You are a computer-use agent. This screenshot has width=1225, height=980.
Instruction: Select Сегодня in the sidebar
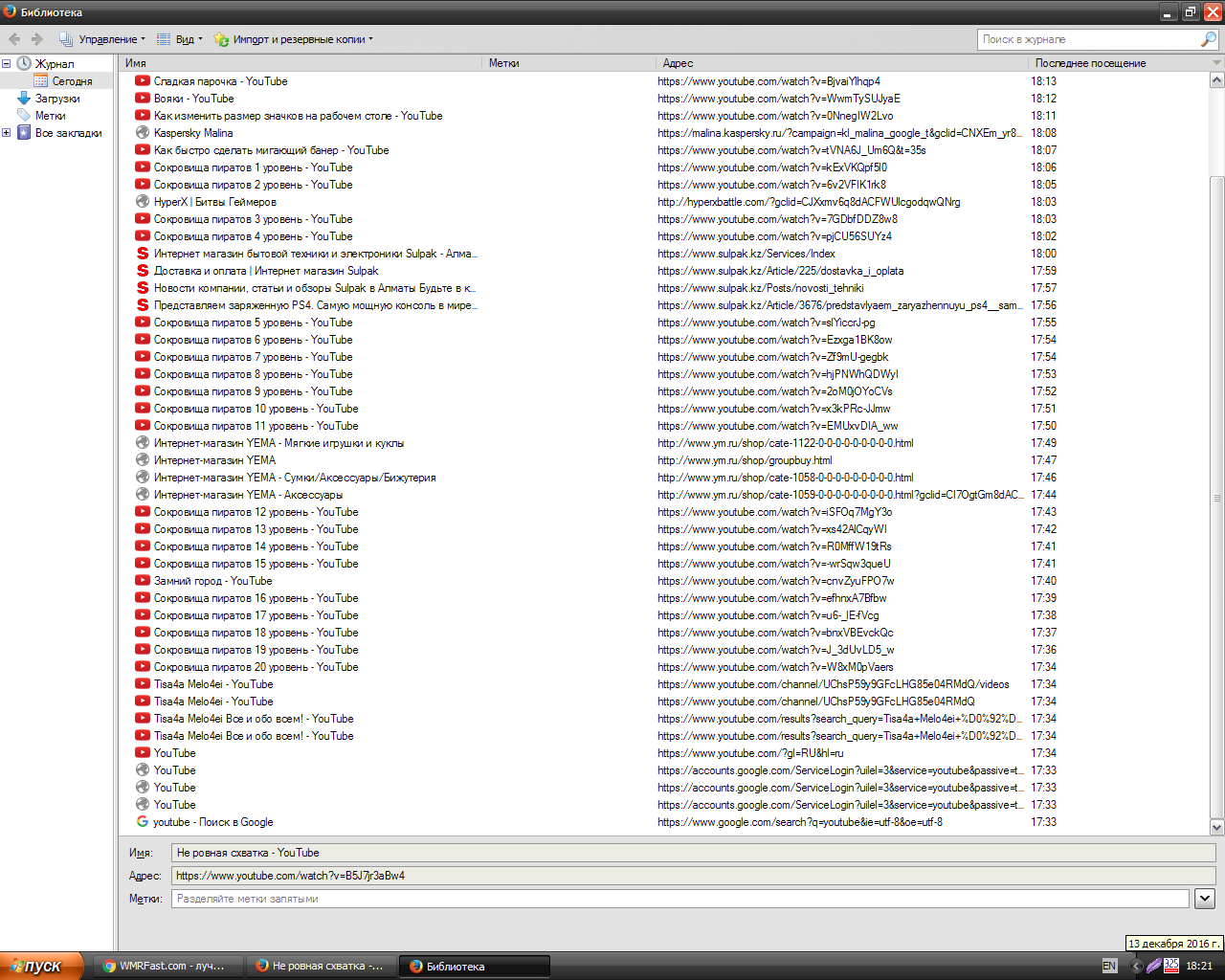click(72, 81)
